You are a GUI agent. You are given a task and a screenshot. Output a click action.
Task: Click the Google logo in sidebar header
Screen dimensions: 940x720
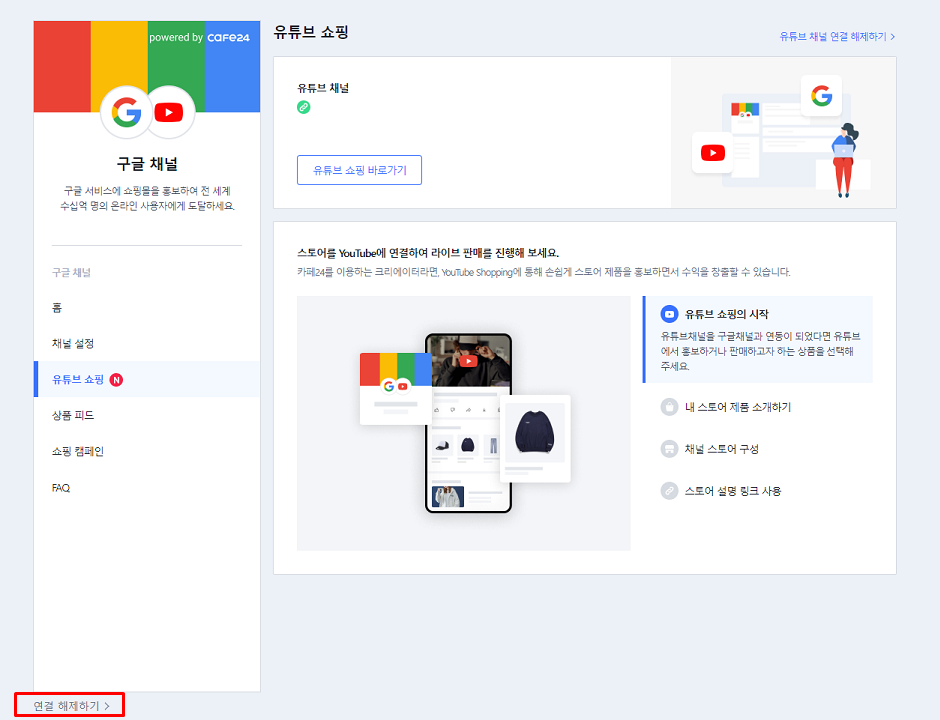click(x=126, y=112)
